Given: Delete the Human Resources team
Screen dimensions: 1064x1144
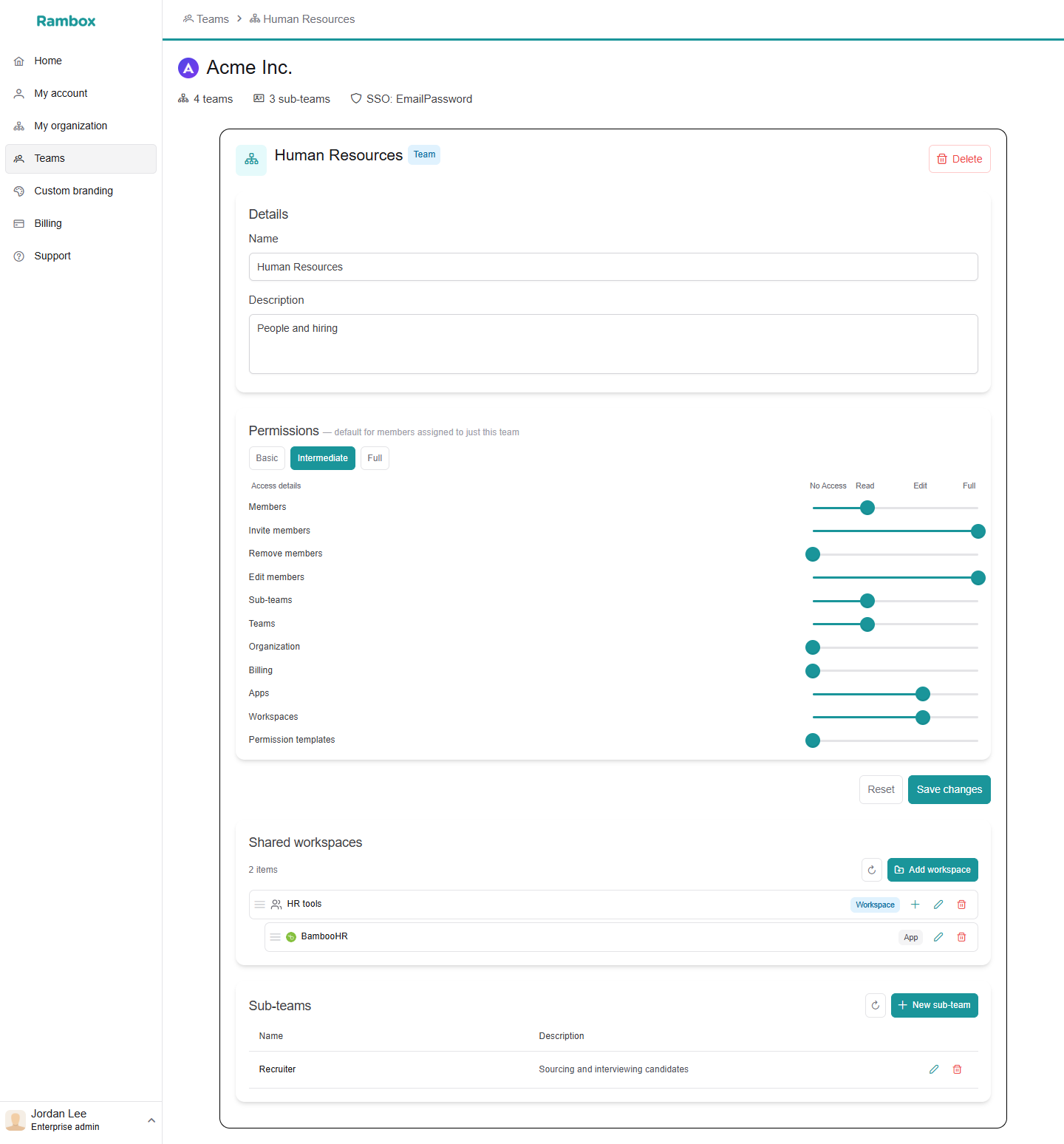Looking at the screenshot, I should 959,159.
